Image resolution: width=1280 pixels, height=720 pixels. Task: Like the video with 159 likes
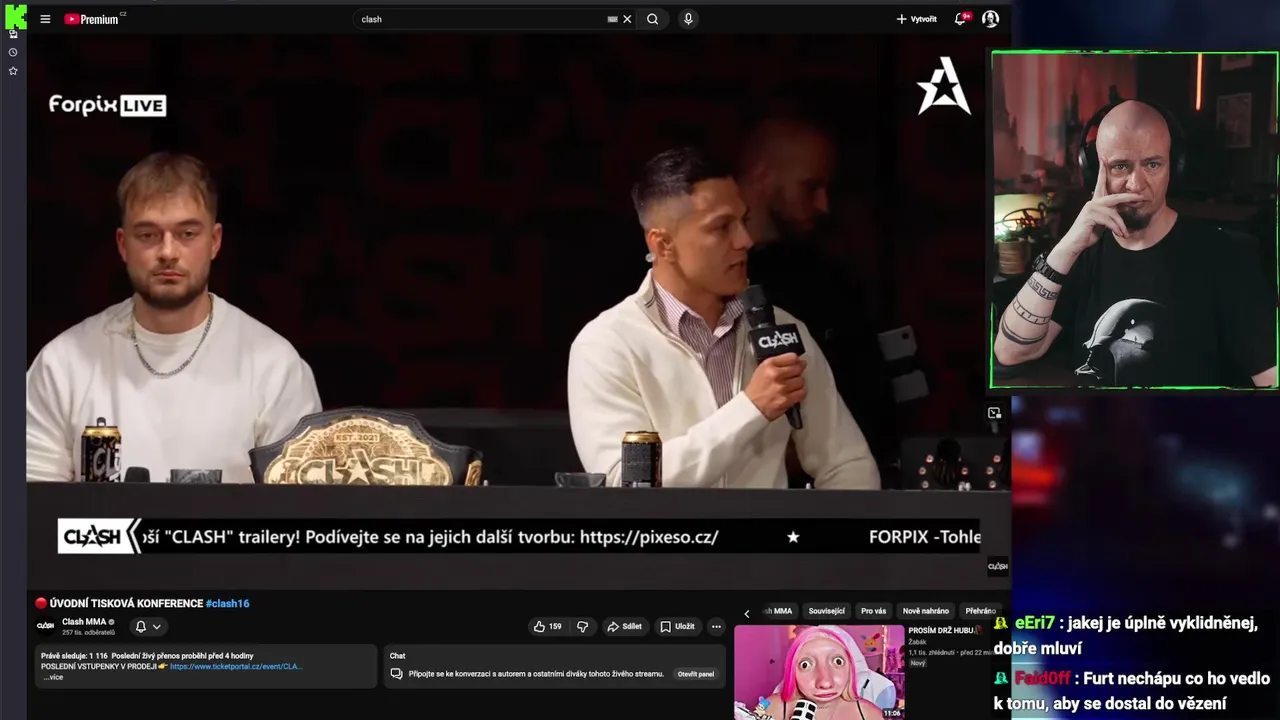pyautogui.click(x=547, y=627)
